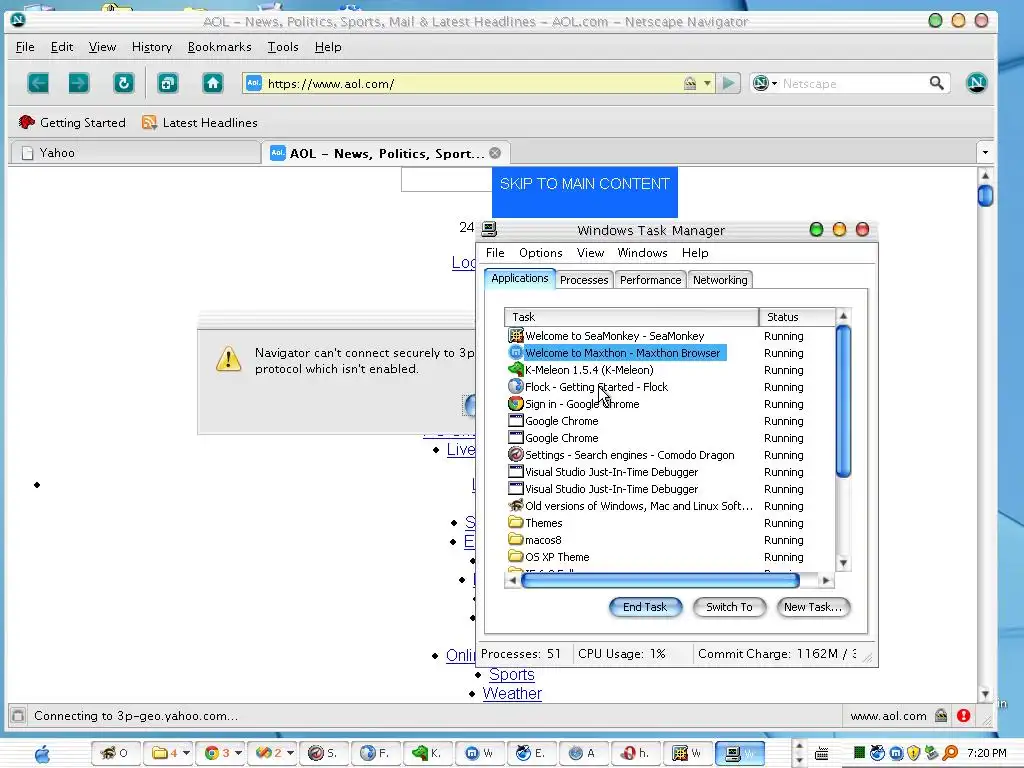Sort the task list by Status column header
The height and width of the screenshot is (768, 1024).
coord(797,317)
